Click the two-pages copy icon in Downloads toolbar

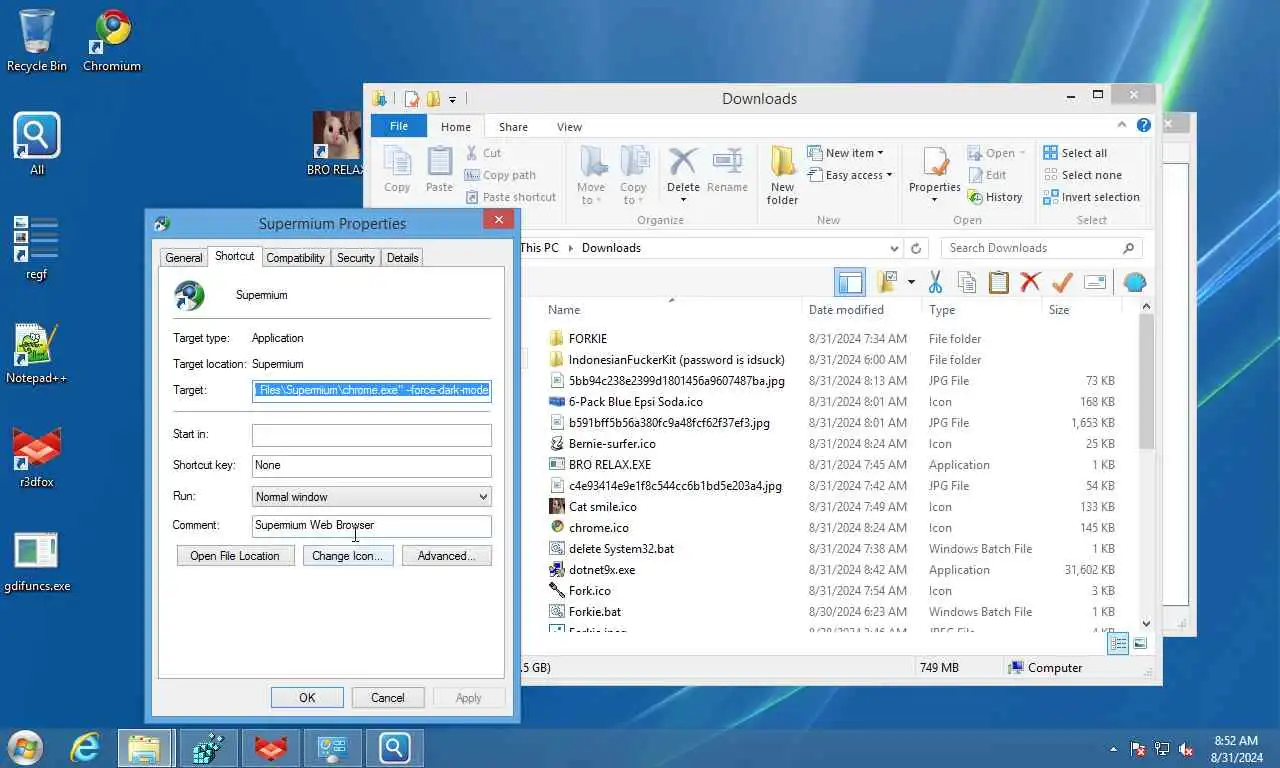(966, 282)
